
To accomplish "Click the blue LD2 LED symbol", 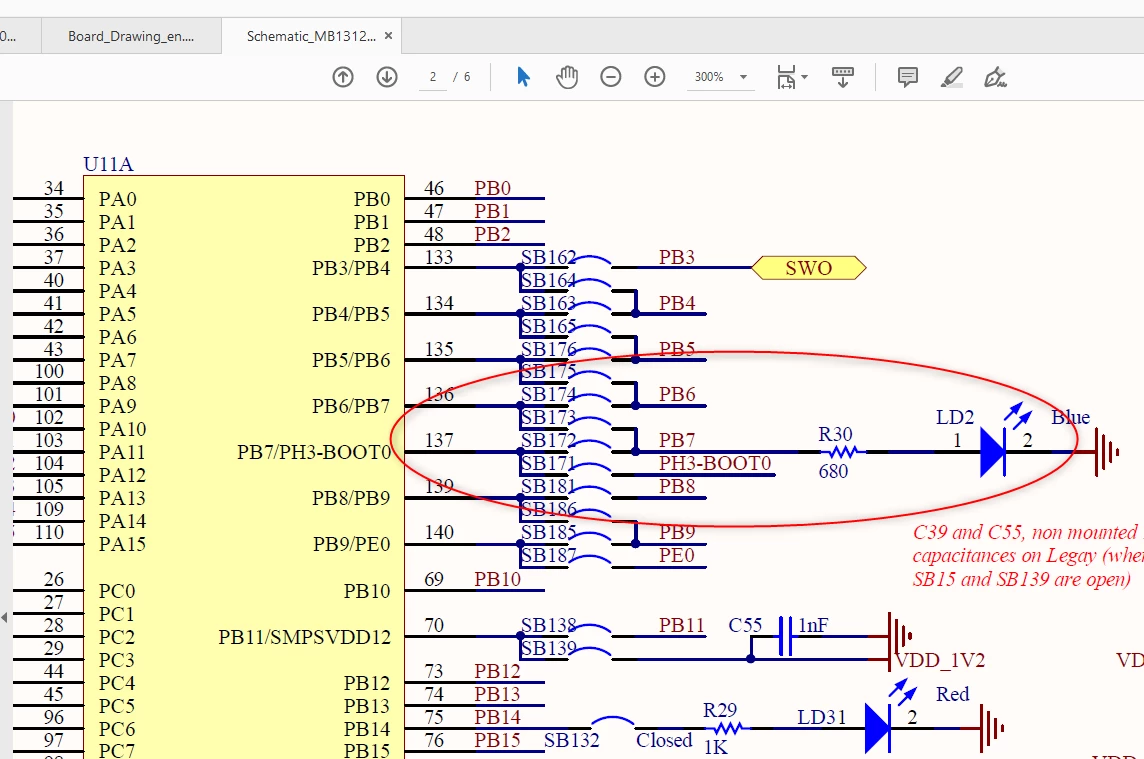I will pyautogui.click(x=993, y=452).
